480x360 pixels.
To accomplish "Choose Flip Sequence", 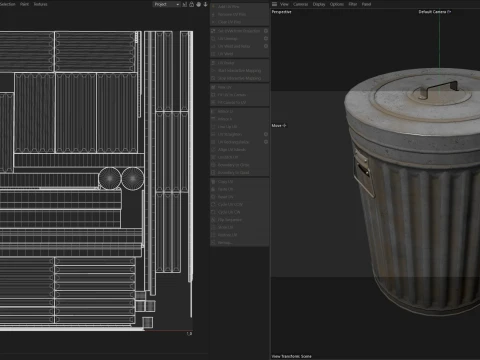I will (x=240, y=220).
